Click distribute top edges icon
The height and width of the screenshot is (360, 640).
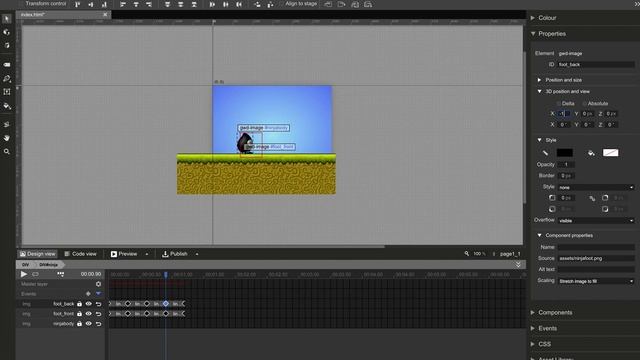pyautogui.click(x=167, y=4)
